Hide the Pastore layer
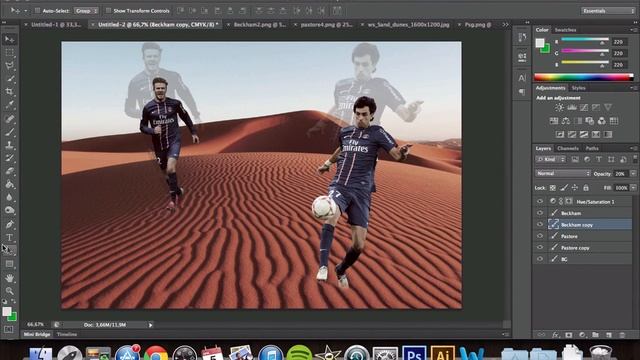Viewport: 640px width, 360px height. click(x=540, y=236)
